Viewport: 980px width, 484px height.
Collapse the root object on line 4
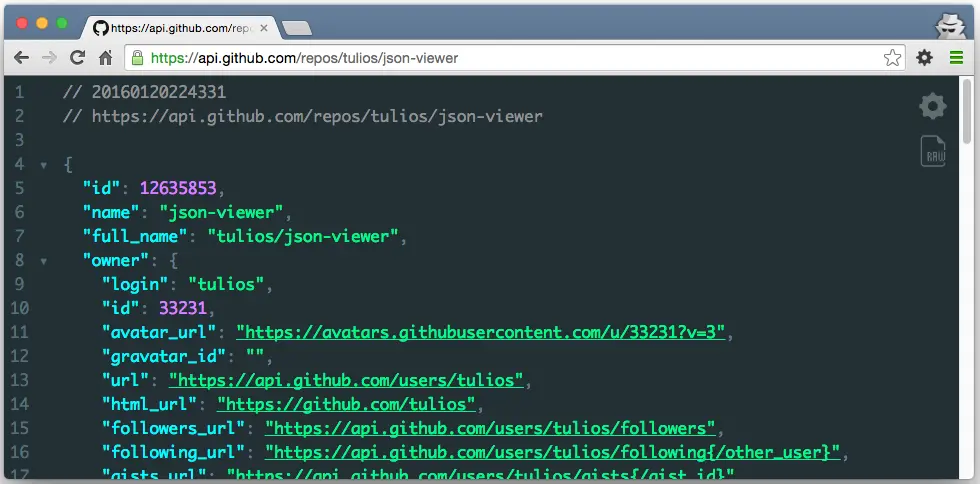pyautogui.click(x=44, y=166)
